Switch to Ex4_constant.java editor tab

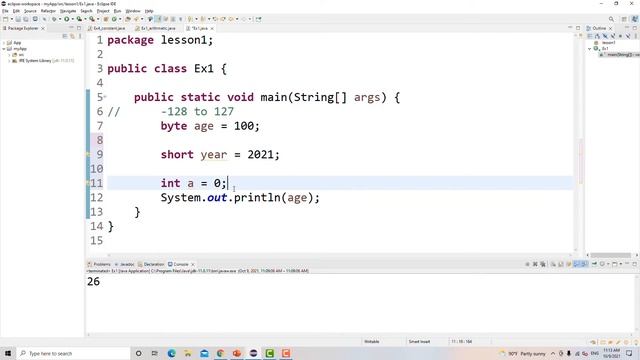[107, 28]
